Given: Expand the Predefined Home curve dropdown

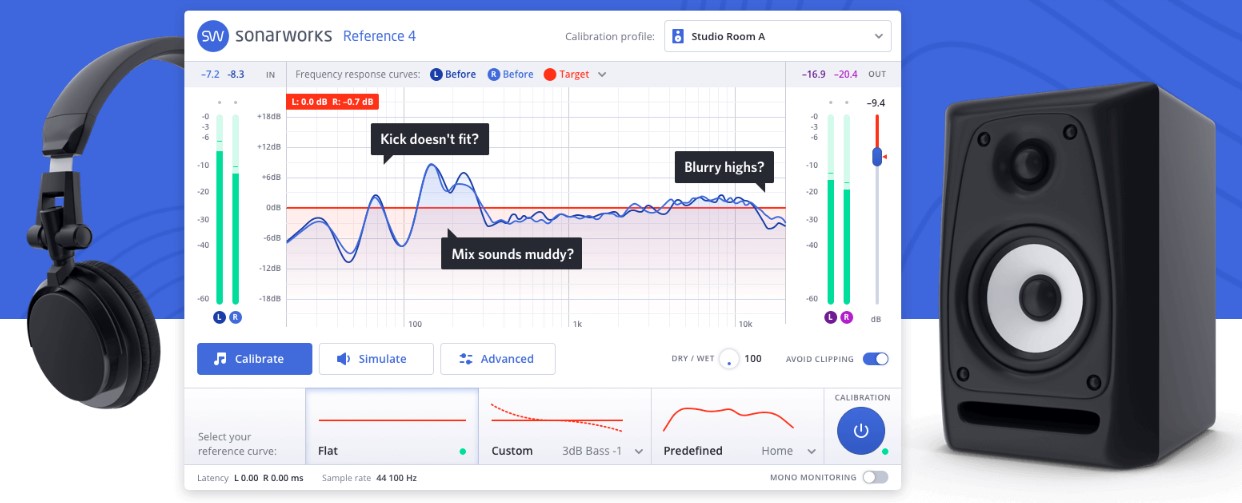Looking at the screenshot, I should click(810, 451).
